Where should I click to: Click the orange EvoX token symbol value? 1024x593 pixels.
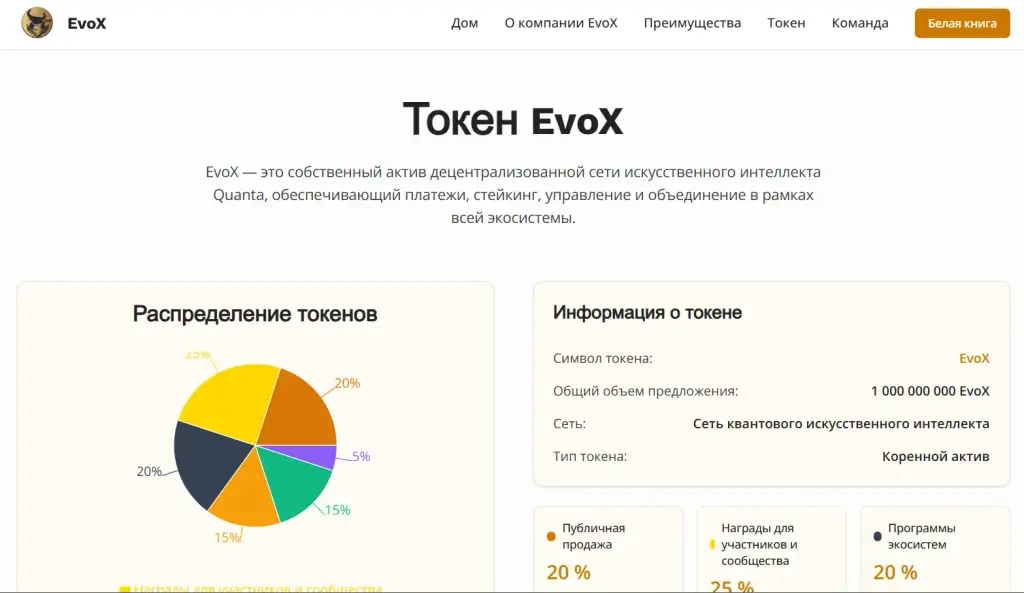pyautogui.click(x=974, y=358)
